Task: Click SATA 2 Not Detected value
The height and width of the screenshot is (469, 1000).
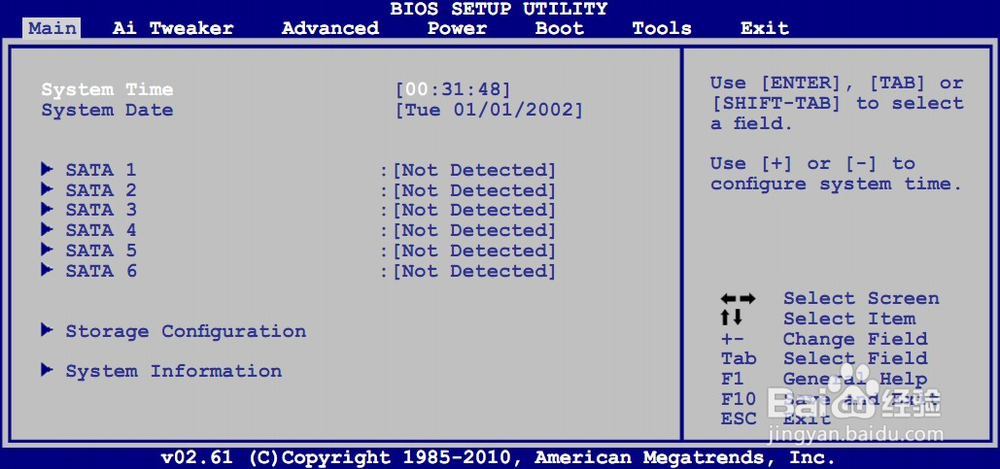Action: point(474,191)
